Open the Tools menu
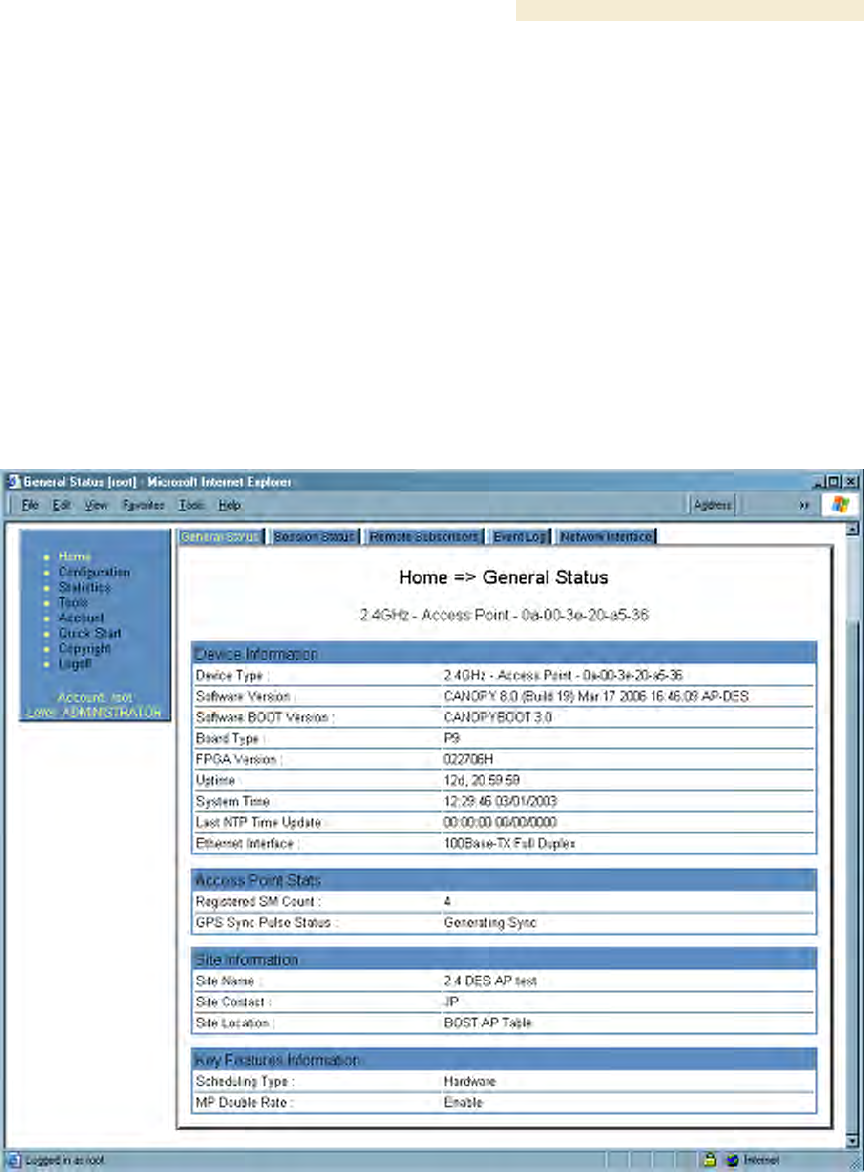The height and width of the screenshot is (1172, 864). 191,505
